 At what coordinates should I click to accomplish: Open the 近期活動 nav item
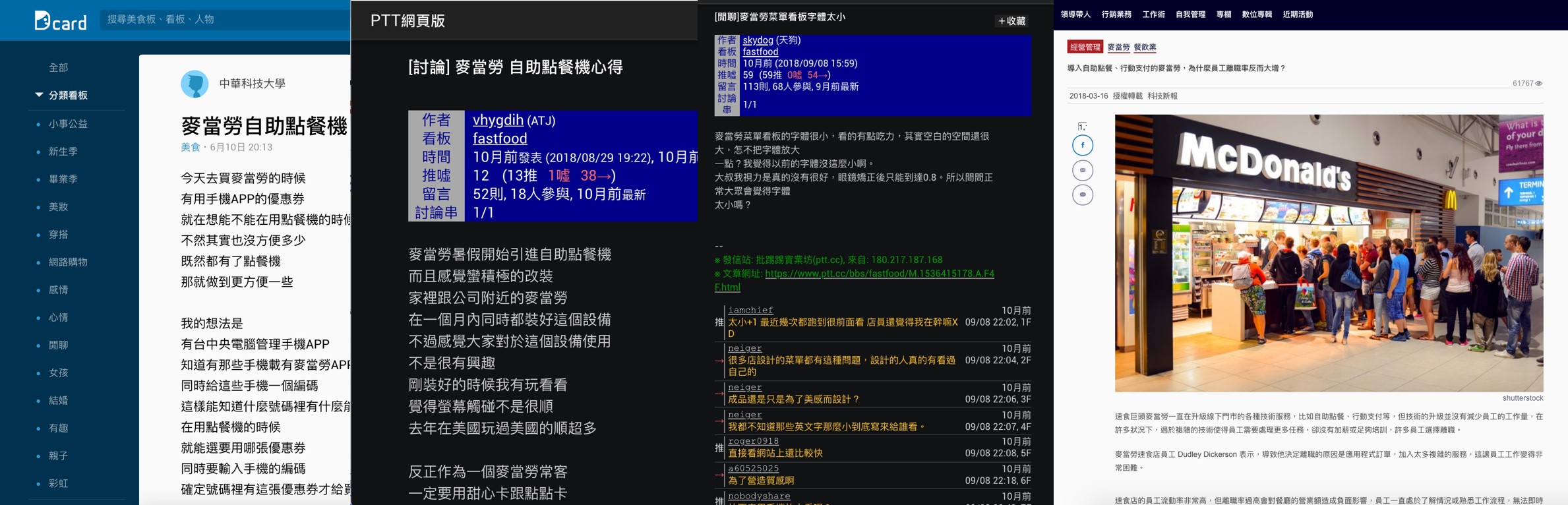tap(1298, 15)
